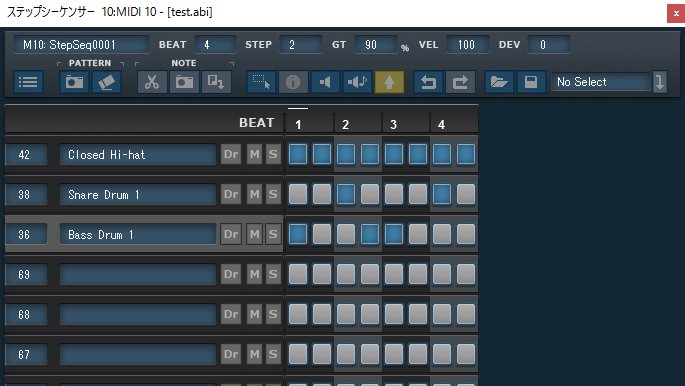Click the Closed Hi-hat name field
Screen dimensions: 685x386
[138, 155]
